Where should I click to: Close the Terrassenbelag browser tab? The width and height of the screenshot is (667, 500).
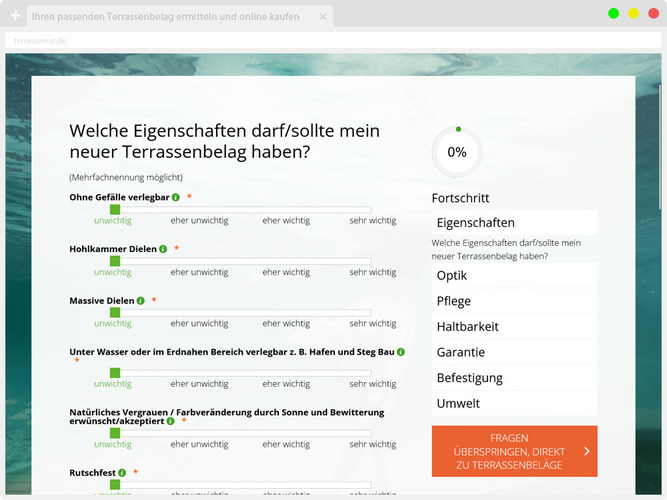(322, 17)
